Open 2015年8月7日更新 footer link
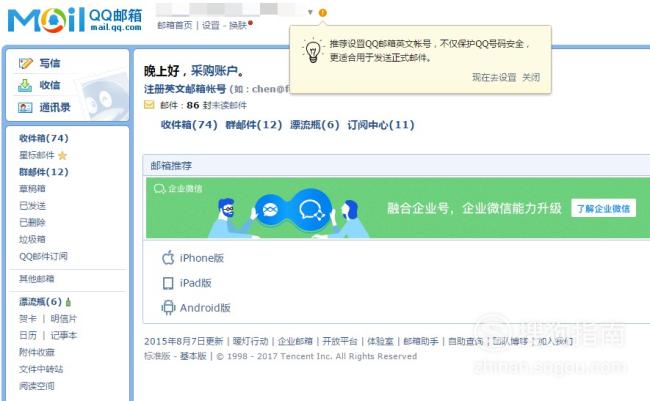This screenshot has width=650, height=401. pos(184,341)
